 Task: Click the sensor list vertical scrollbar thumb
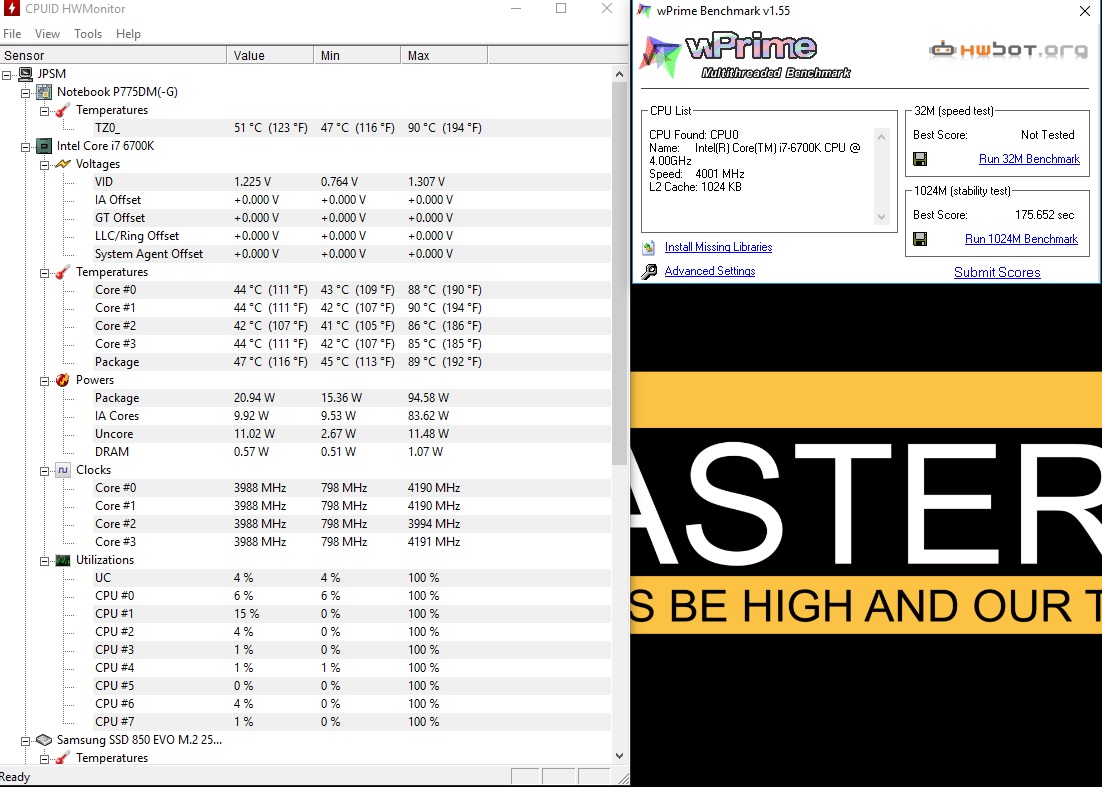pyautogui.click(x=619, y=273)
